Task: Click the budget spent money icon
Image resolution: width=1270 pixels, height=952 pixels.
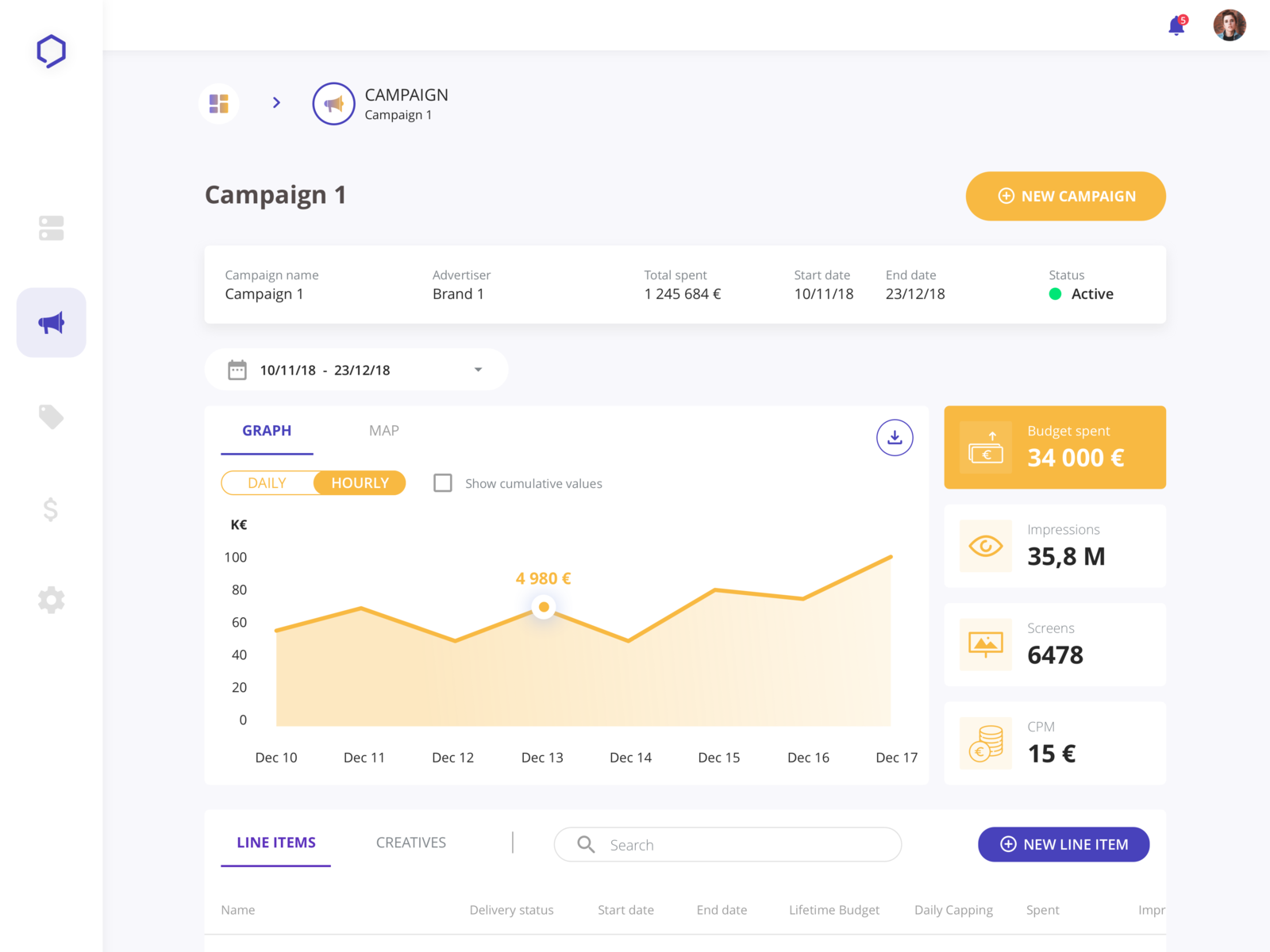Action: [986, 447]
